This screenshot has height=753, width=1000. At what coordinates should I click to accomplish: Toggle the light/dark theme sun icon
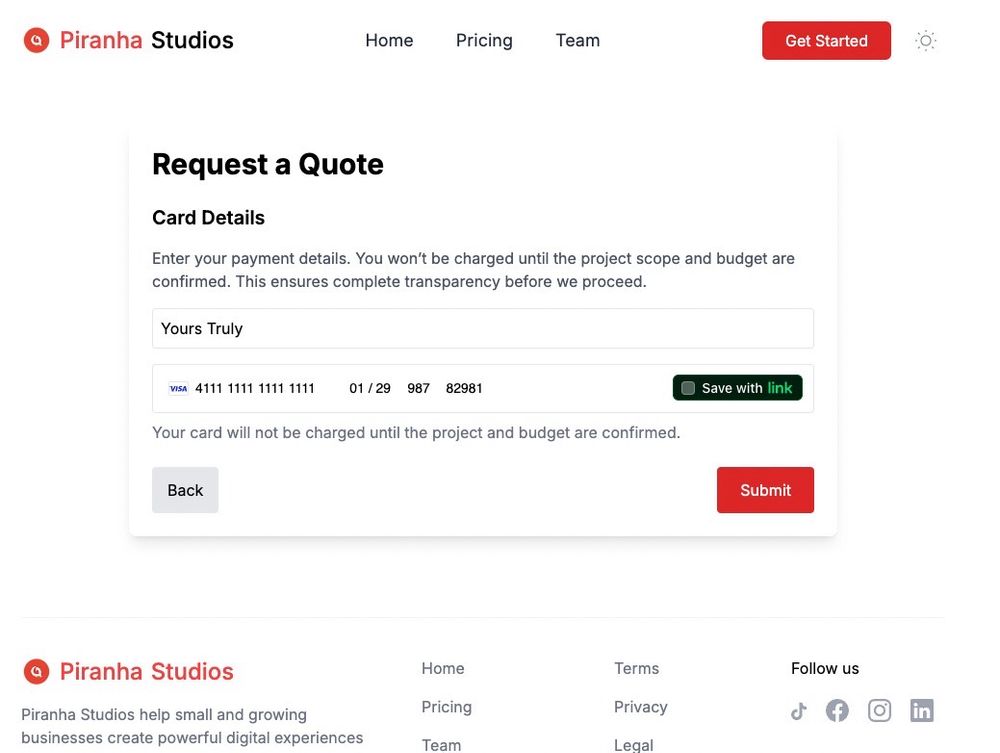tap(926, 41)
